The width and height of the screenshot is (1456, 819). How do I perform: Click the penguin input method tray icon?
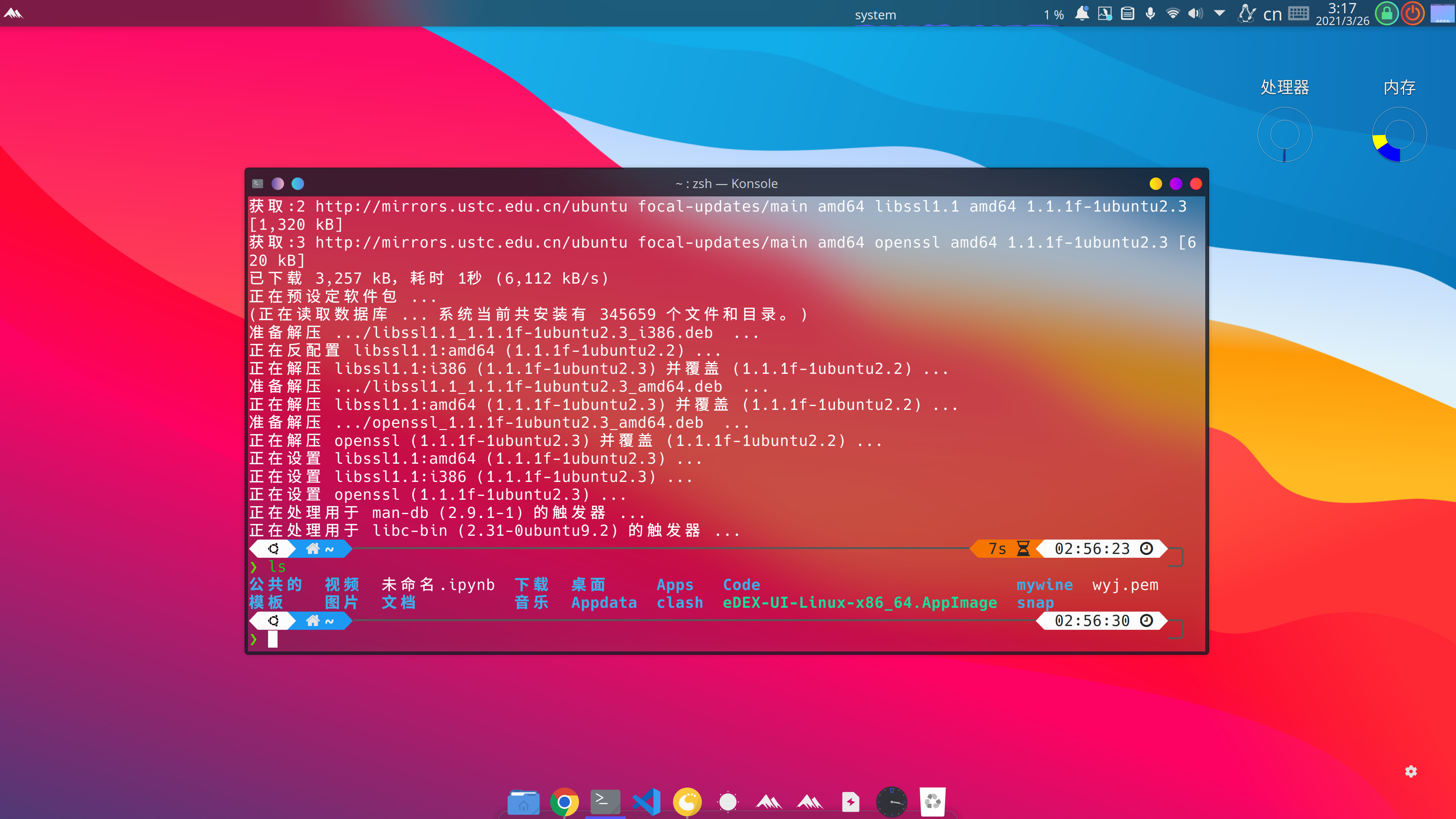[x=1246, y=13]
